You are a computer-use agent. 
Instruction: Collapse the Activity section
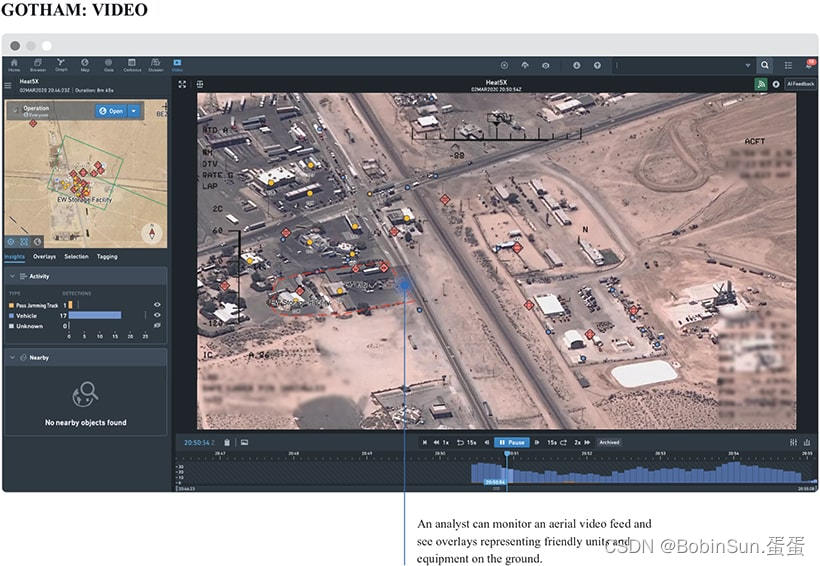[x=13, y=276]
